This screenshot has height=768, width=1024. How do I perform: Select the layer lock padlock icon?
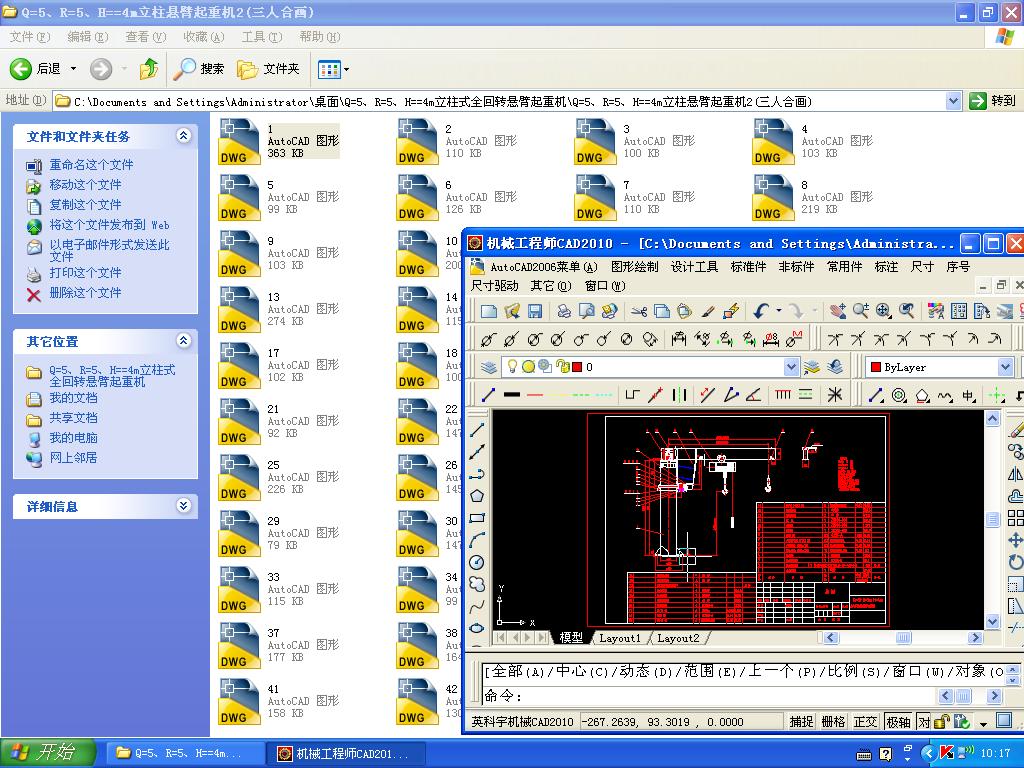click(x=562, y=368)
